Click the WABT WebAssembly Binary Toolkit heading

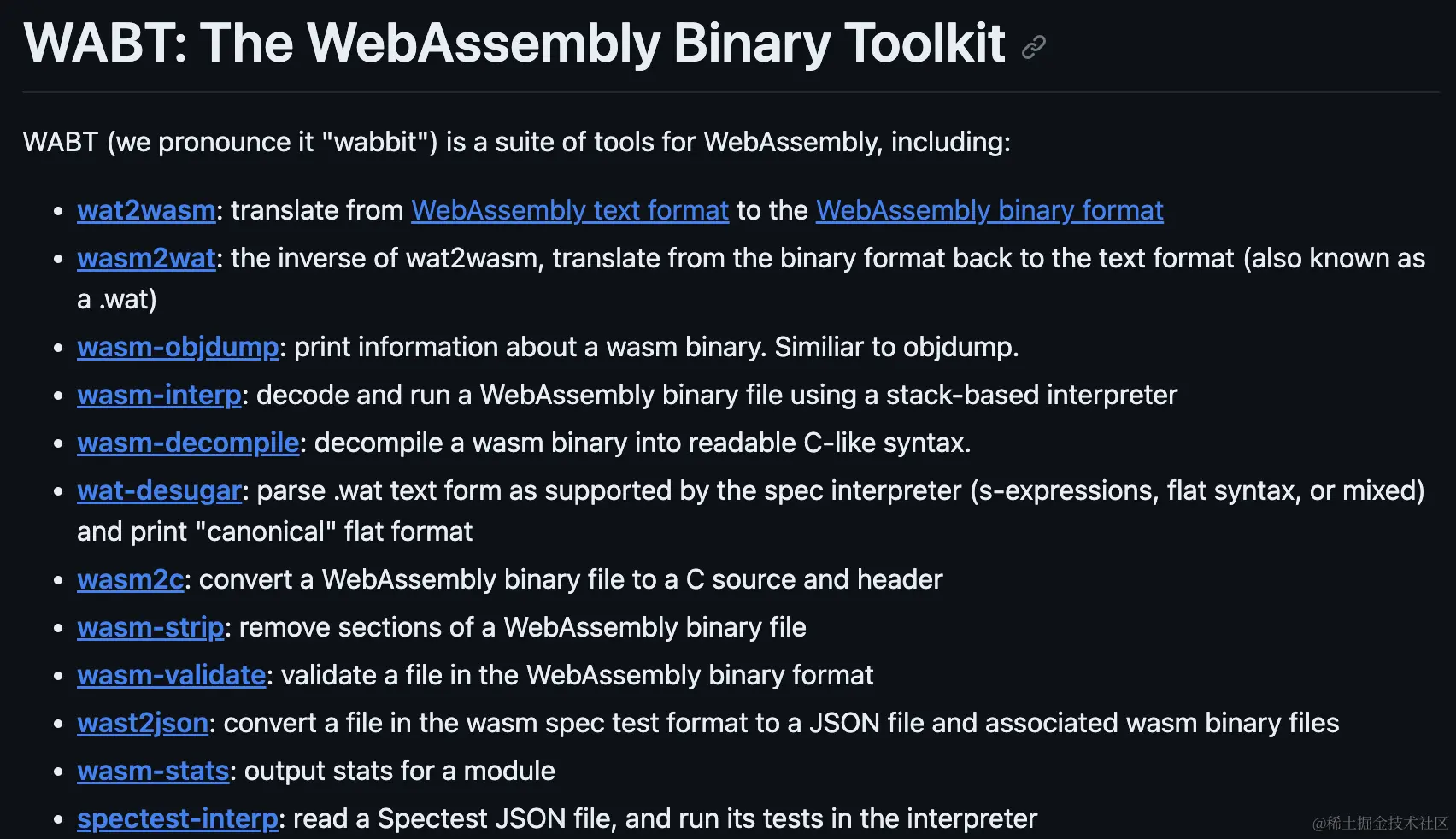pyautogui.click(x=514, y=43)
